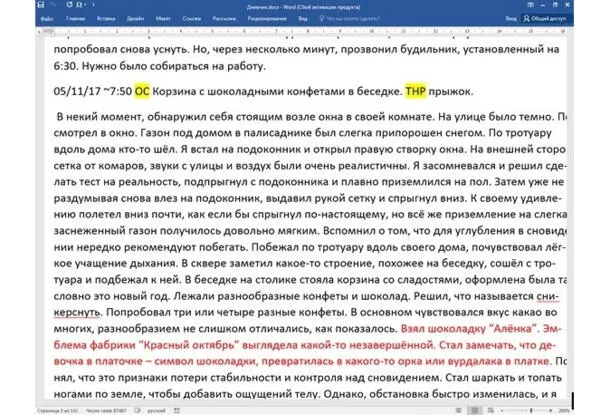591x415 pixels.
Task: Switch to the Главная ribbon tab
Action: tap(75, 18)
